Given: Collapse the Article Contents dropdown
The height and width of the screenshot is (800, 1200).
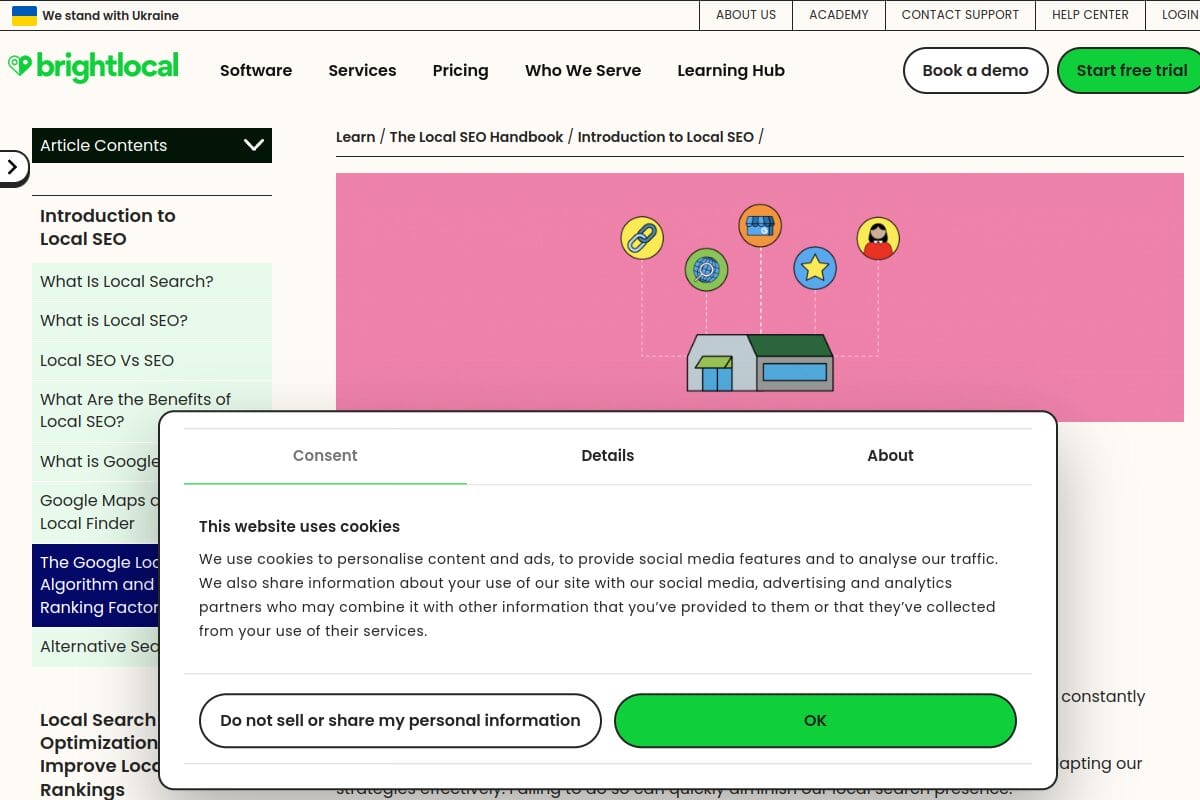Looking at the screenshot, I should (x=254, y=145).
